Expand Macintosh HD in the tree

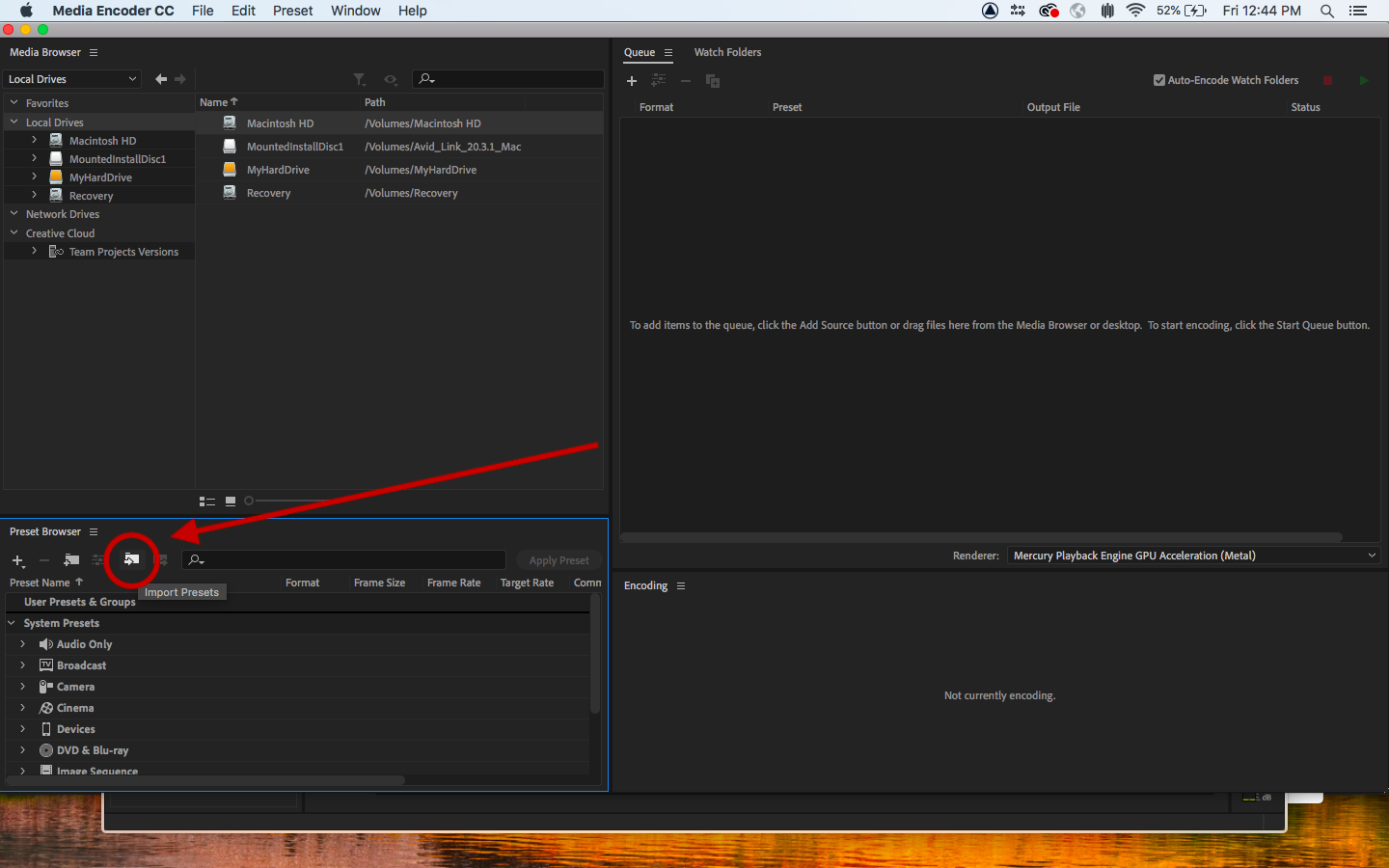(34, 140)
